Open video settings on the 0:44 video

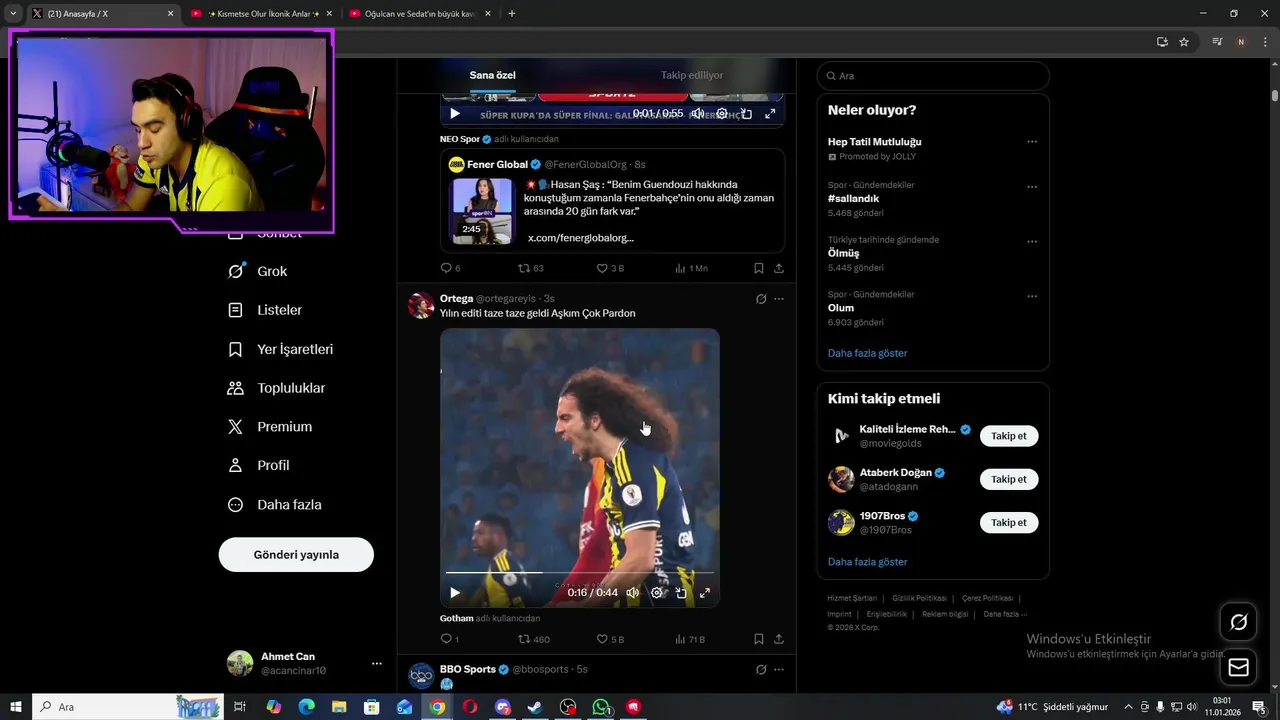point(657,592)
